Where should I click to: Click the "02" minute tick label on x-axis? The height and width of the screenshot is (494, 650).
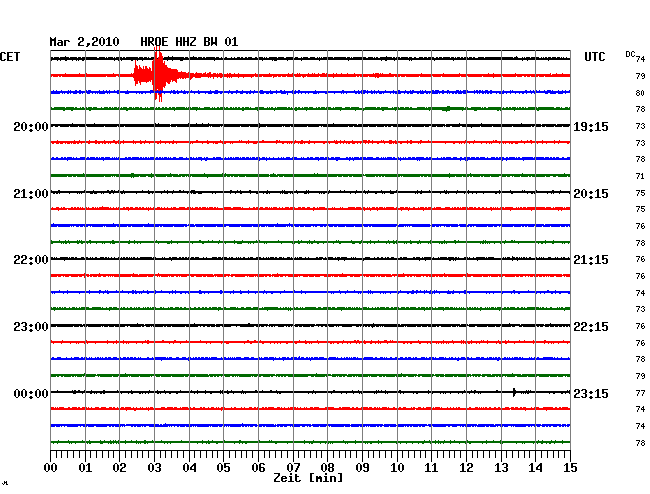point(119,467)
